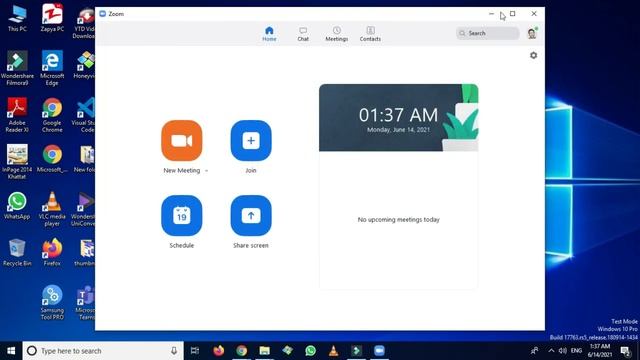640x360 pixels.
Task: Click the taskbar microphone icon
Action: tap(174, 351)
